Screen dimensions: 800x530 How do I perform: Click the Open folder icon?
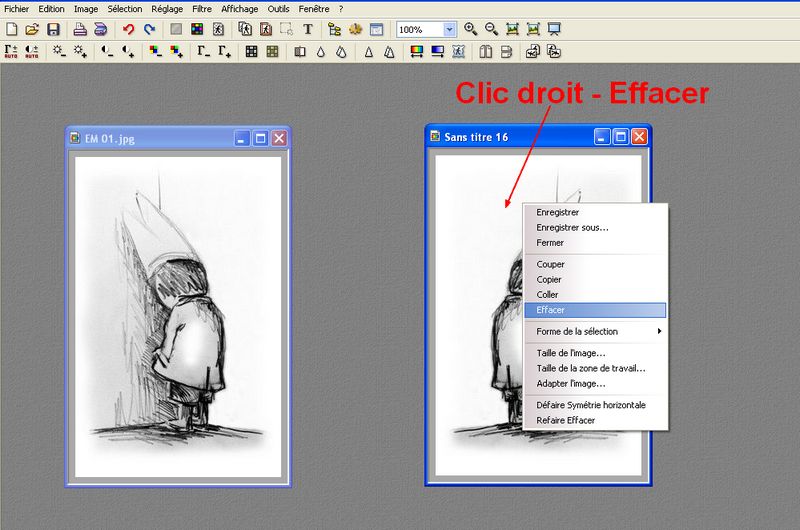(x=32, y=30)
